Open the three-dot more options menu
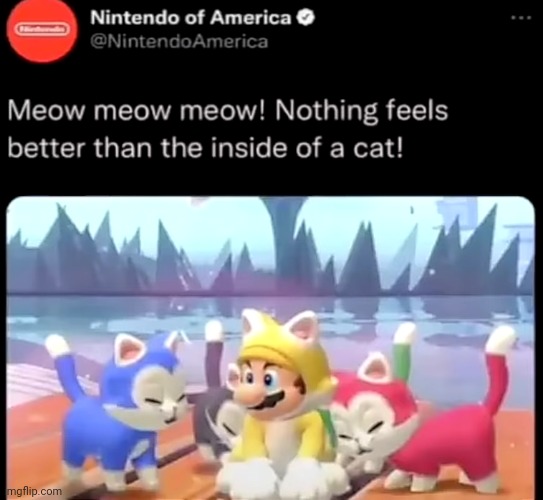The image size is (543, 500). (x=521, y=17)
